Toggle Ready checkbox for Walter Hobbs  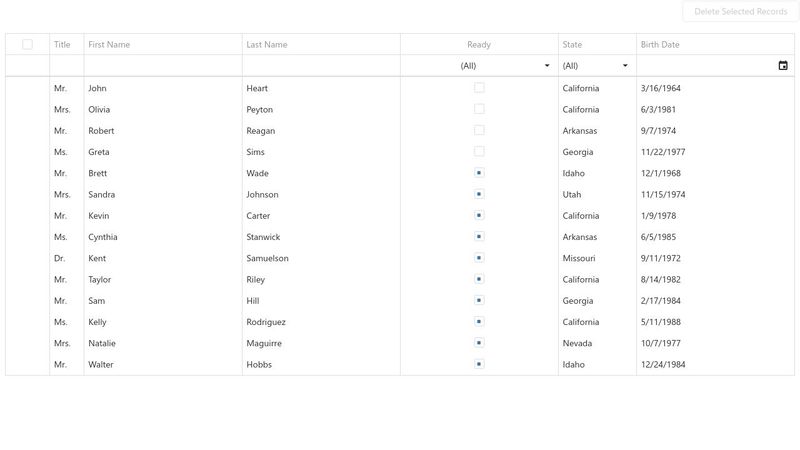tap(479, 364)
